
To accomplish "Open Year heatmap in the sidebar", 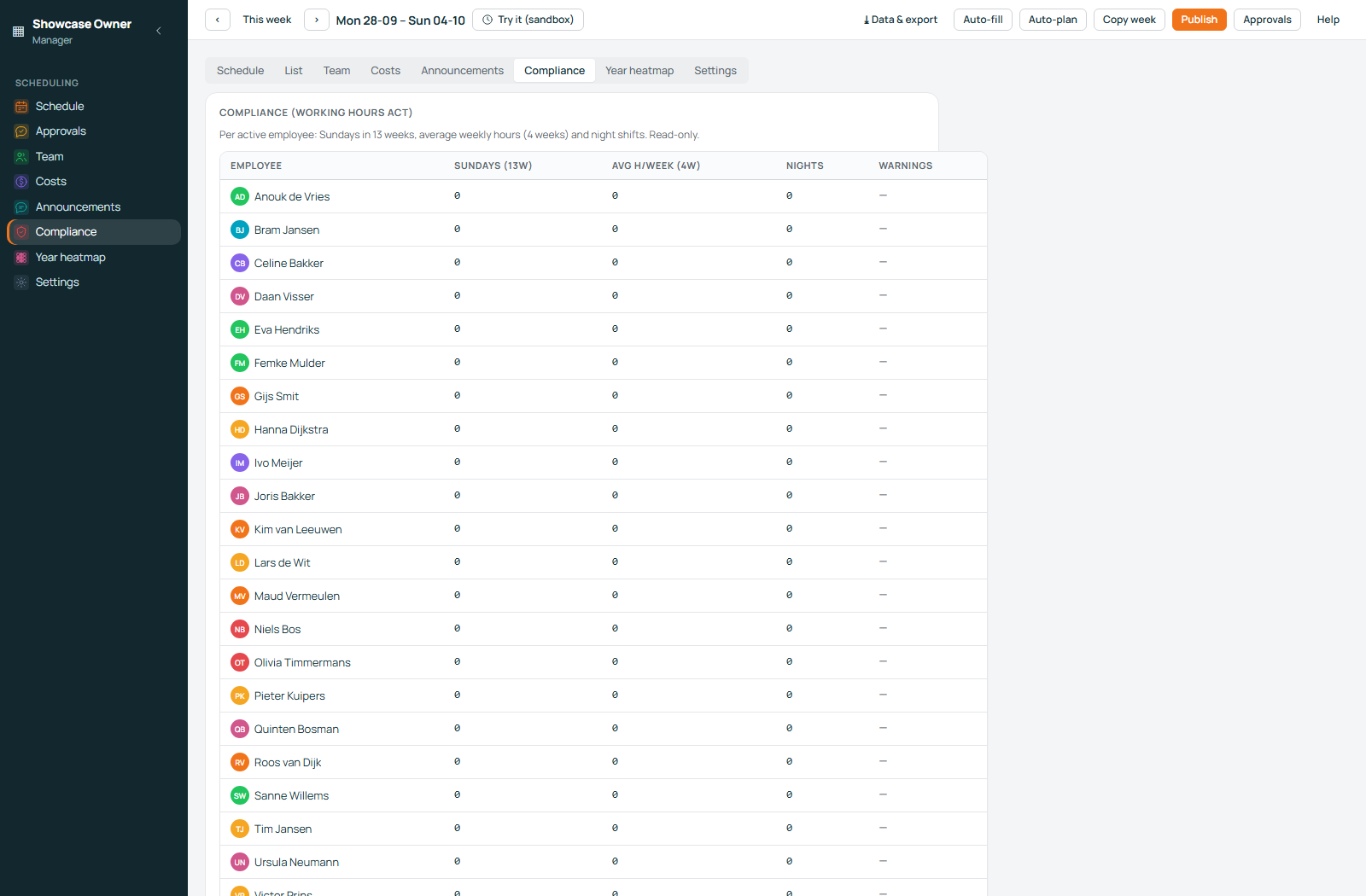I will (94, 258).
